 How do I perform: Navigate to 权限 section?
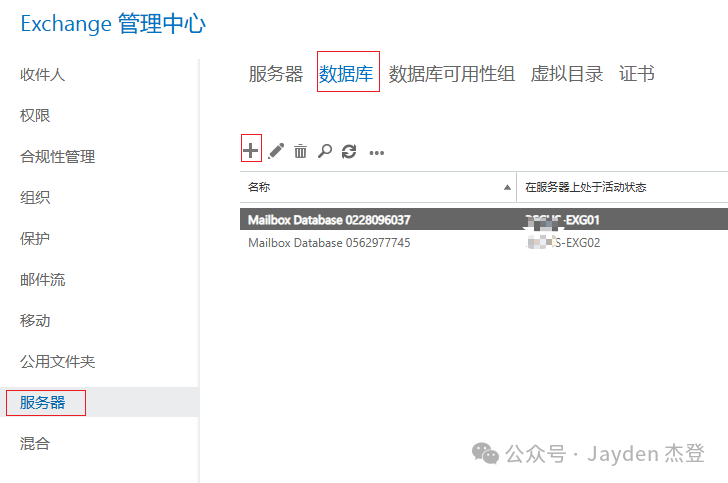[x=35, y=115]
